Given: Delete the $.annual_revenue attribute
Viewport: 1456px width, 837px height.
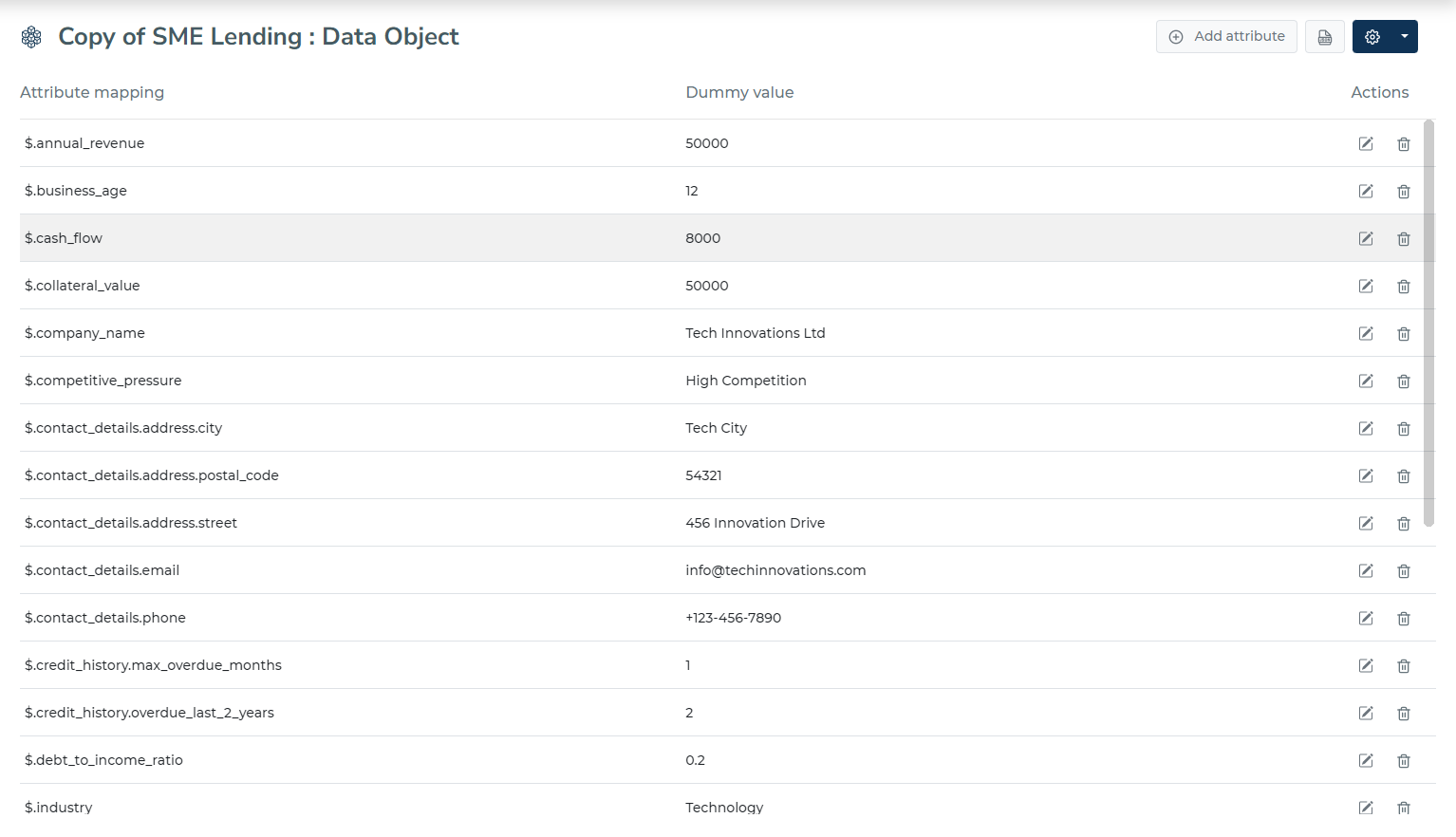Looking at the screenshot, I should click(1404, 144).
